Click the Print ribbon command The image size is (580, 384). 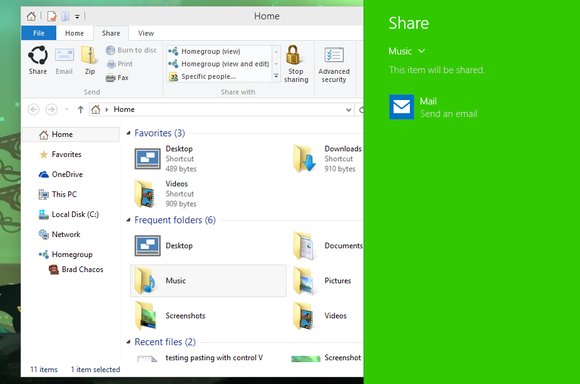click(x=119, y=64)
